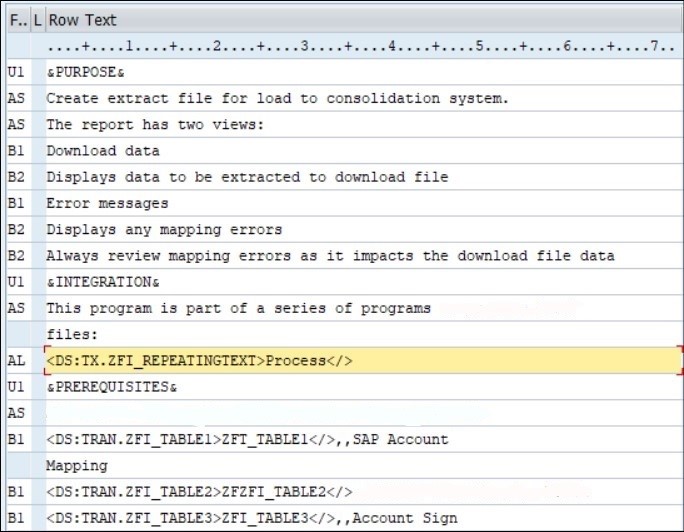Click the AL format cell beside Process line
Viewport: 684px width, 532px height.
(x=19, y=361)
